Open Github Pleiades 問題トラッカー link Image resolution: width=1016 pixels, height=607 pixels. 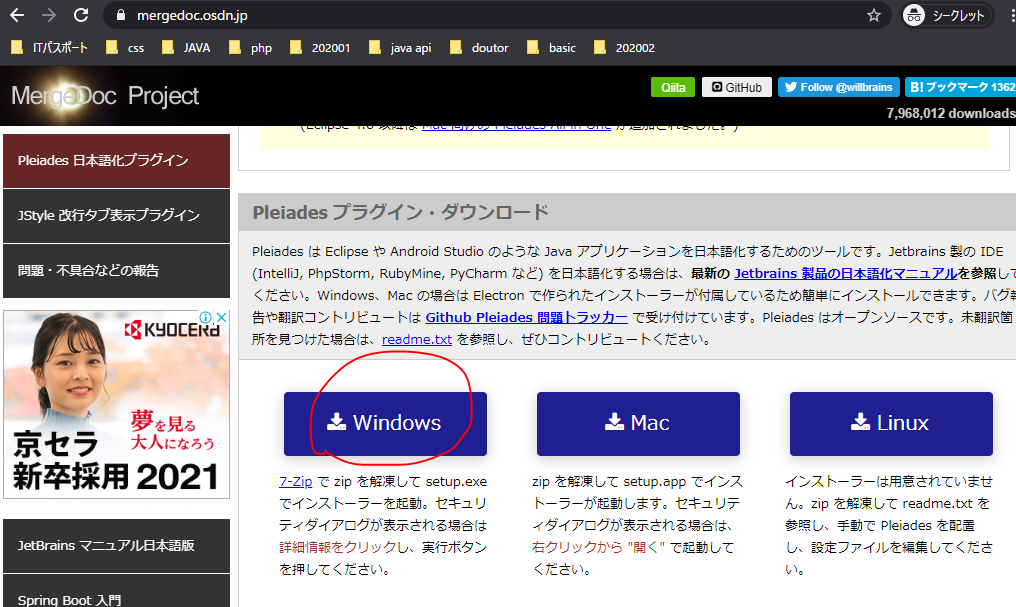tap(527, 317)
